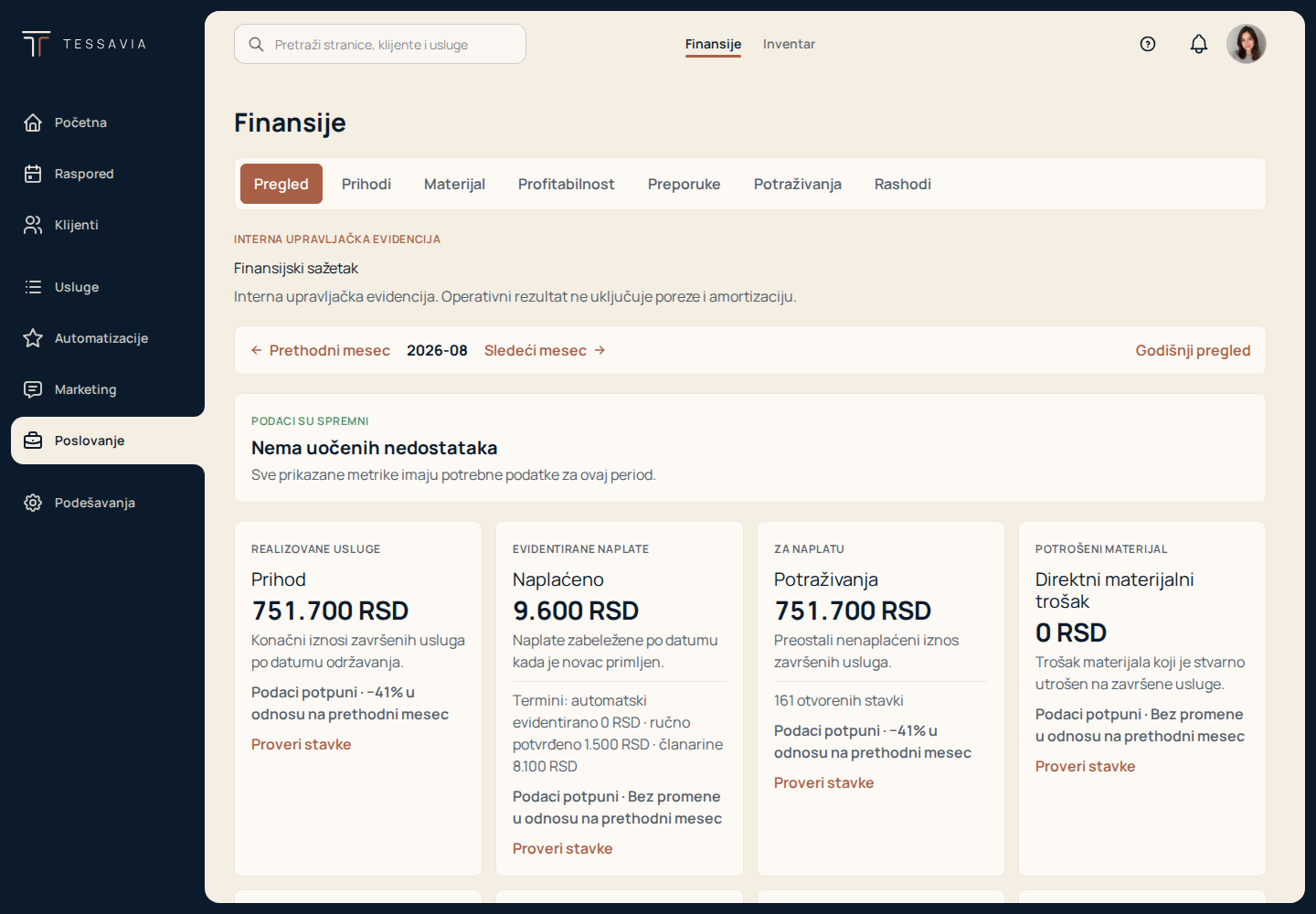Click Proveri stavke in Potraživanja card
This screenshot has height=914, width=1316.
point(824,782)
